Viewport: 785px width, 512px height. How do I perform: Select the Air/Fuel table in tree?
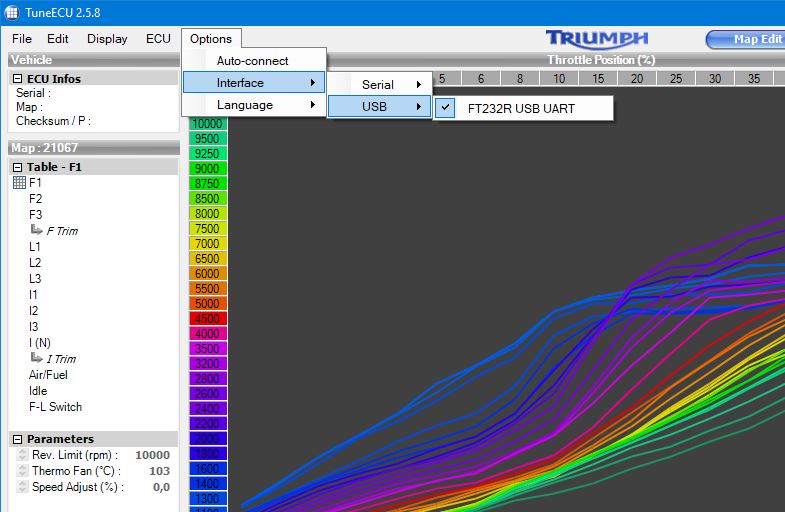[x=55, y=375]
